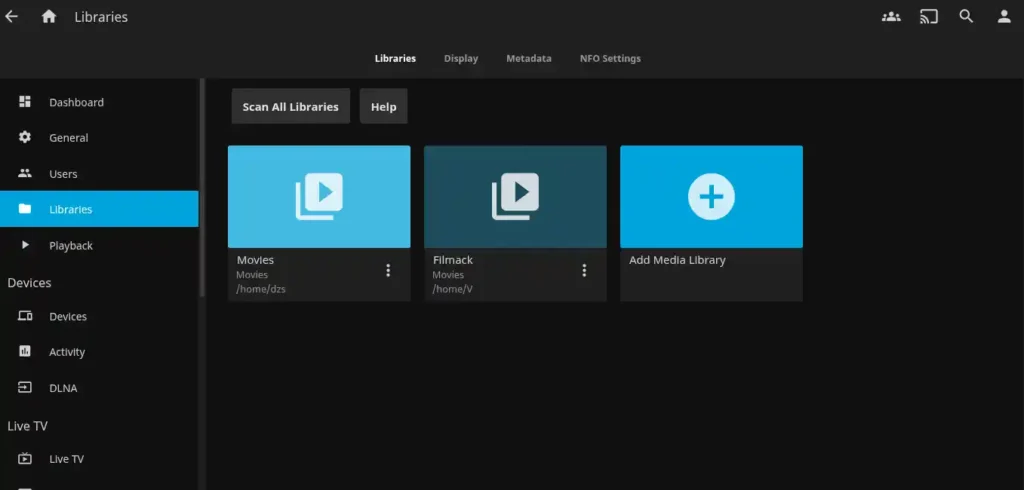Image resolution: width=1024 pixels, height=490 pixels.
Task: Switch to the Libraries tab
Action: coord(395,58)
